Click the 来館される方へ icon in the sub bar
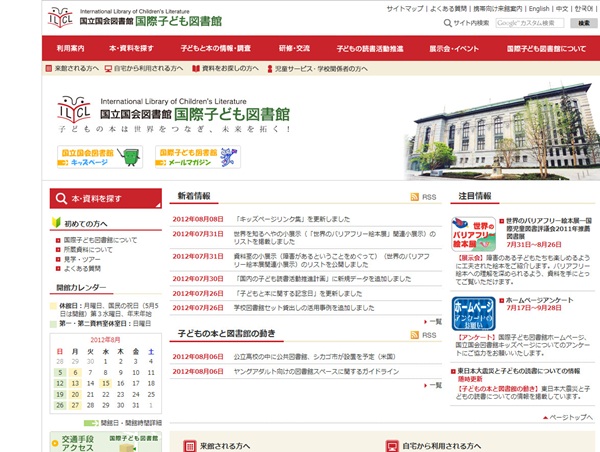Screen dimensions: 600x452 tap(49, 69)
